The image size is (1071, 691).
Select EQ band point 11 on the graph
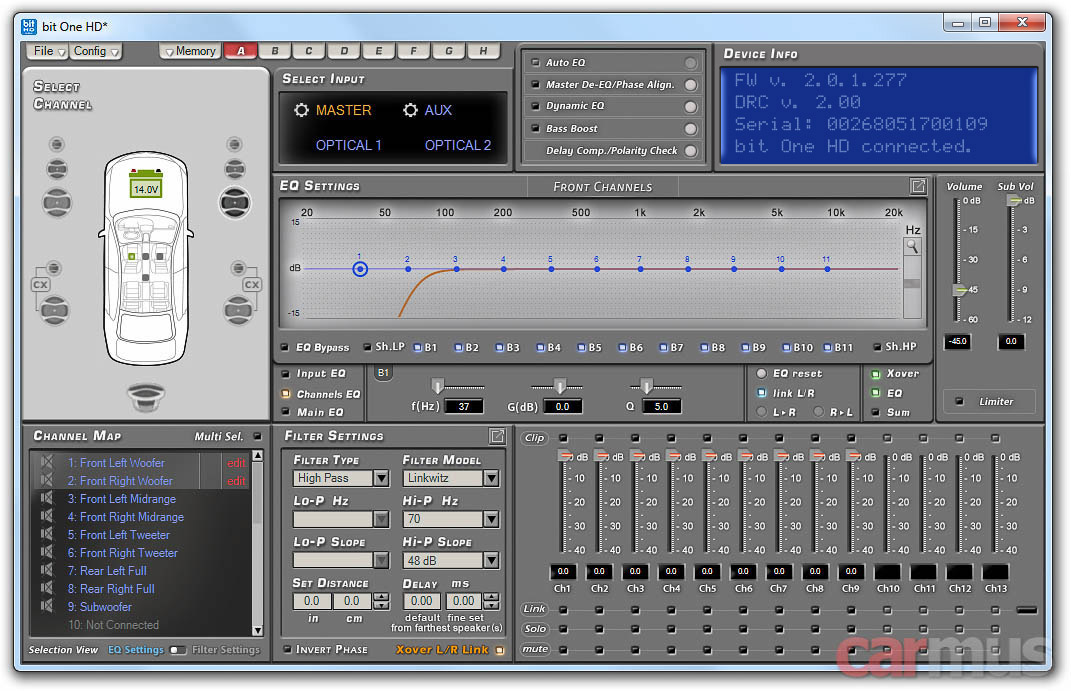coord(827,269)
